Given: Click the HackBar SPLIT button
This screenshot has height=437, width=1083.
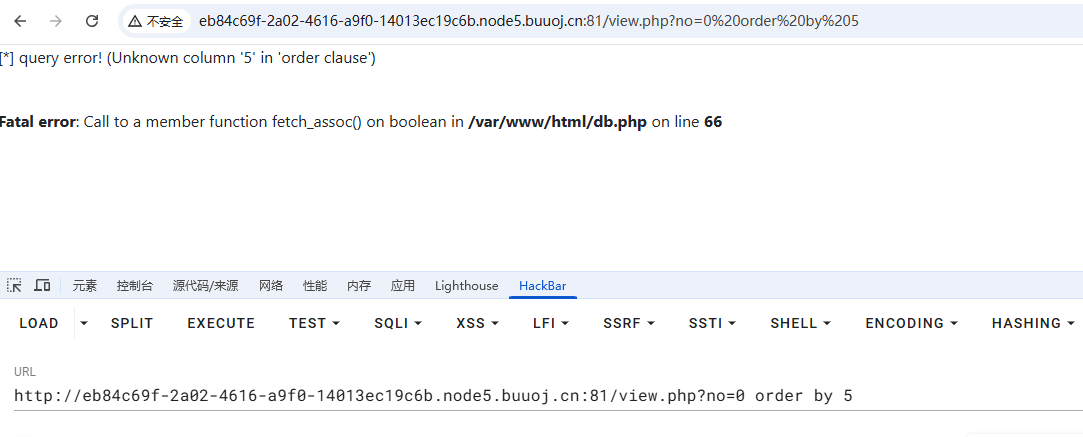Looking at the screenshot, I should [132, 323].
